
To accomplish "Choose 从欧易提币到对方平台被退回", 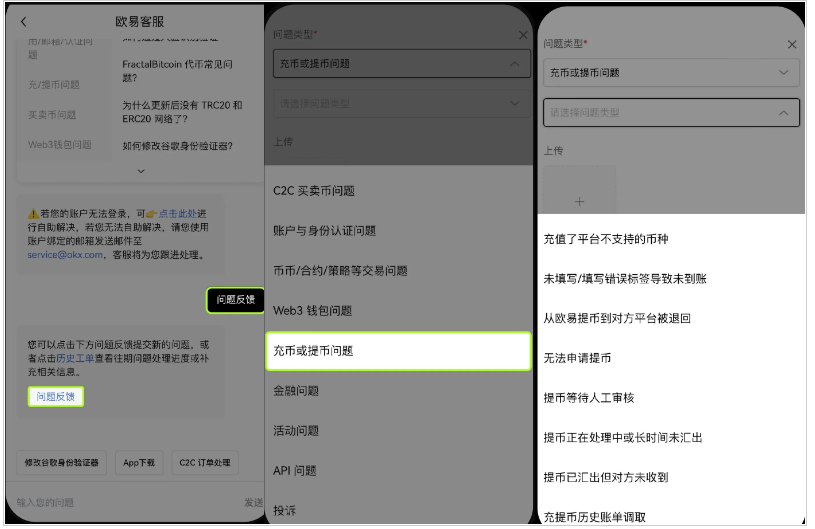I will [x=617, y=319].
